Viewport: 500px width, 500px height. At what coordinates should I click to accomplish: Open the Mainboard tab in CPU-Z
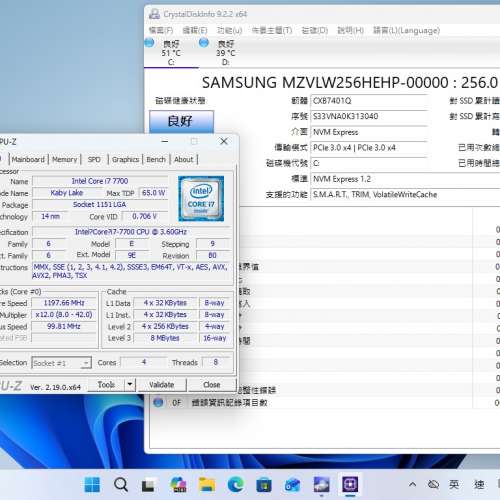coord(28,159)
